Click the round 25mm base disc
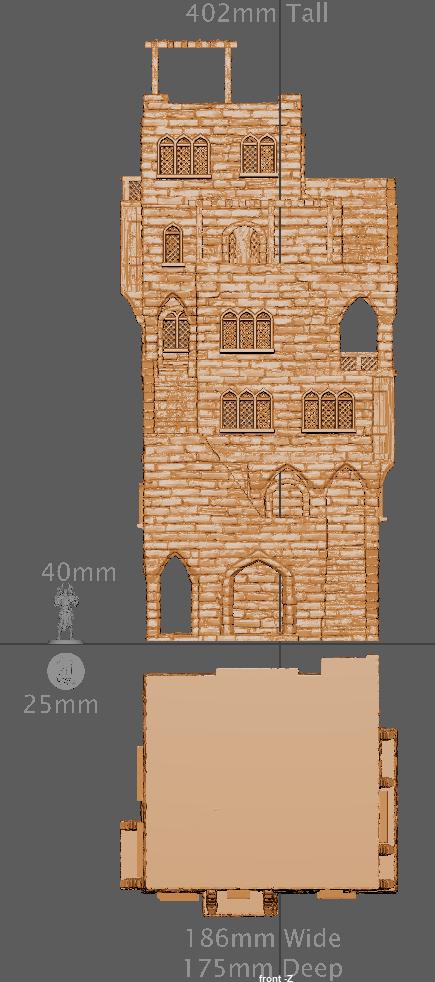The image size is (435, 982). click(65, 671)
